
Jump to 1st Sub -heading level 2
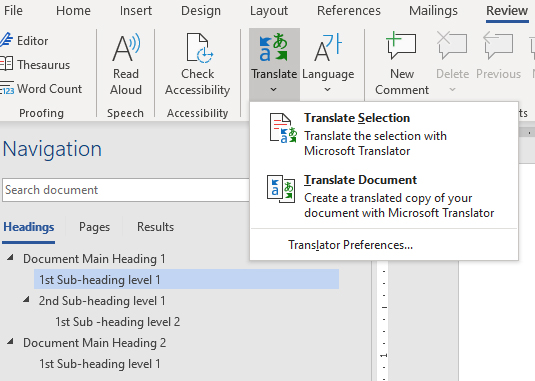(x=117, y=322)
